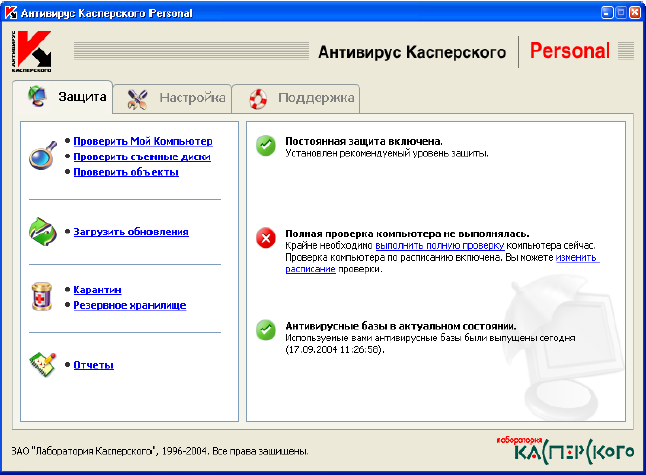Click the database date 17.09.2004 text
The height and width of the screenshot is (475, 646).
coord(335,350)
